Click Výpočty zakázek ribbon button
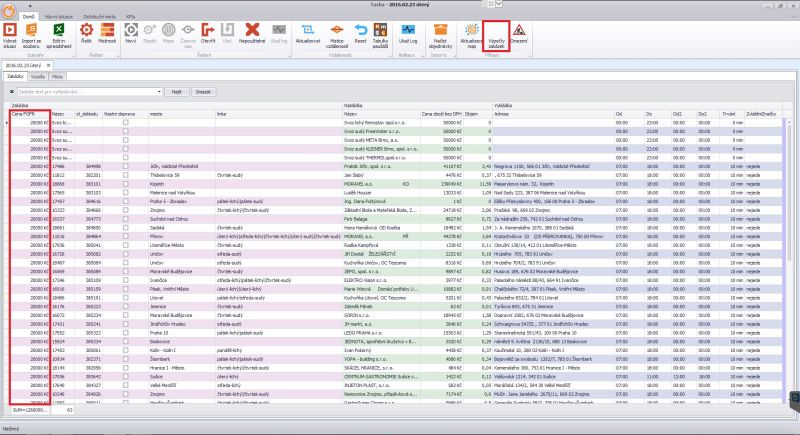This screenshot has height=435, width=800. tap(496, 36)
